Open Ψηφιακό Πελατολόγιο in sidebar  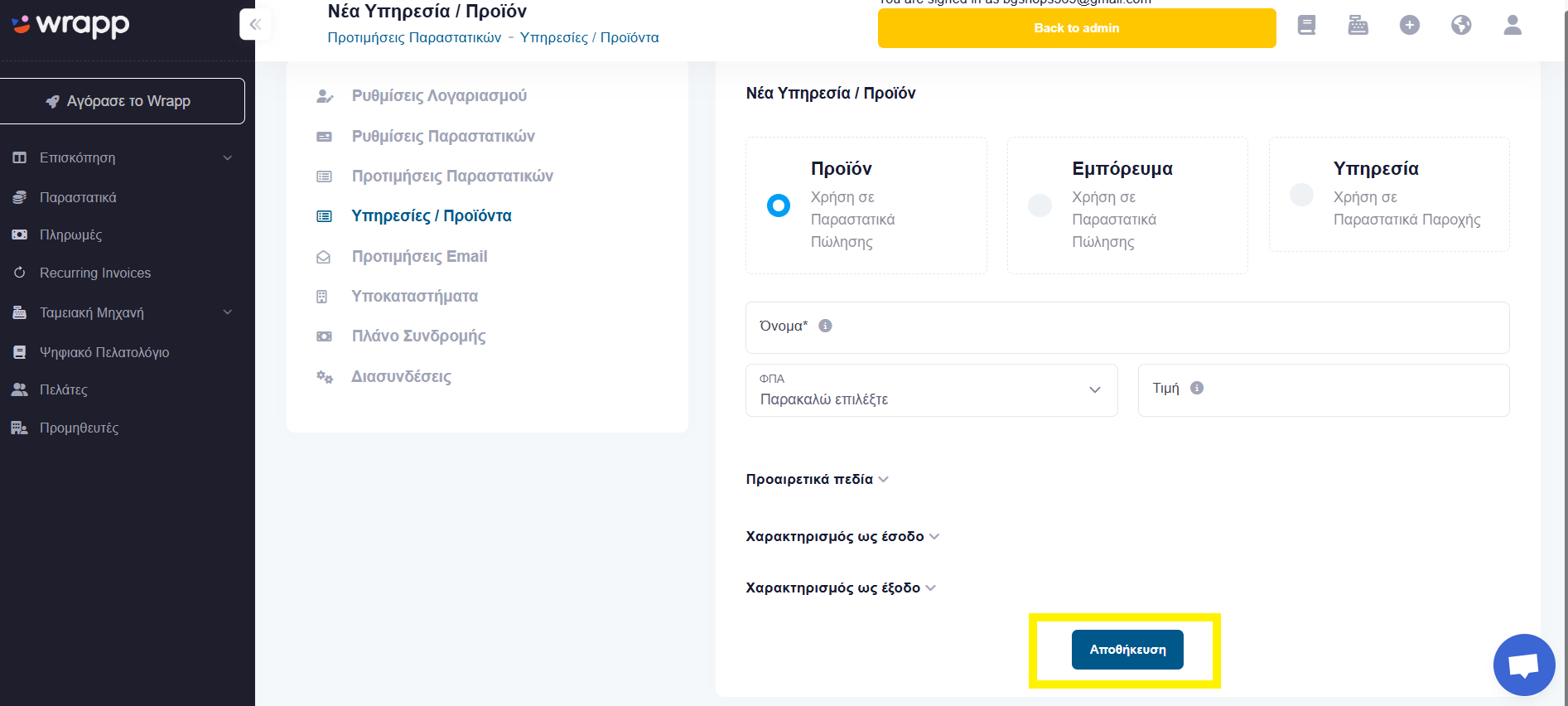click(x=104, y=352)
